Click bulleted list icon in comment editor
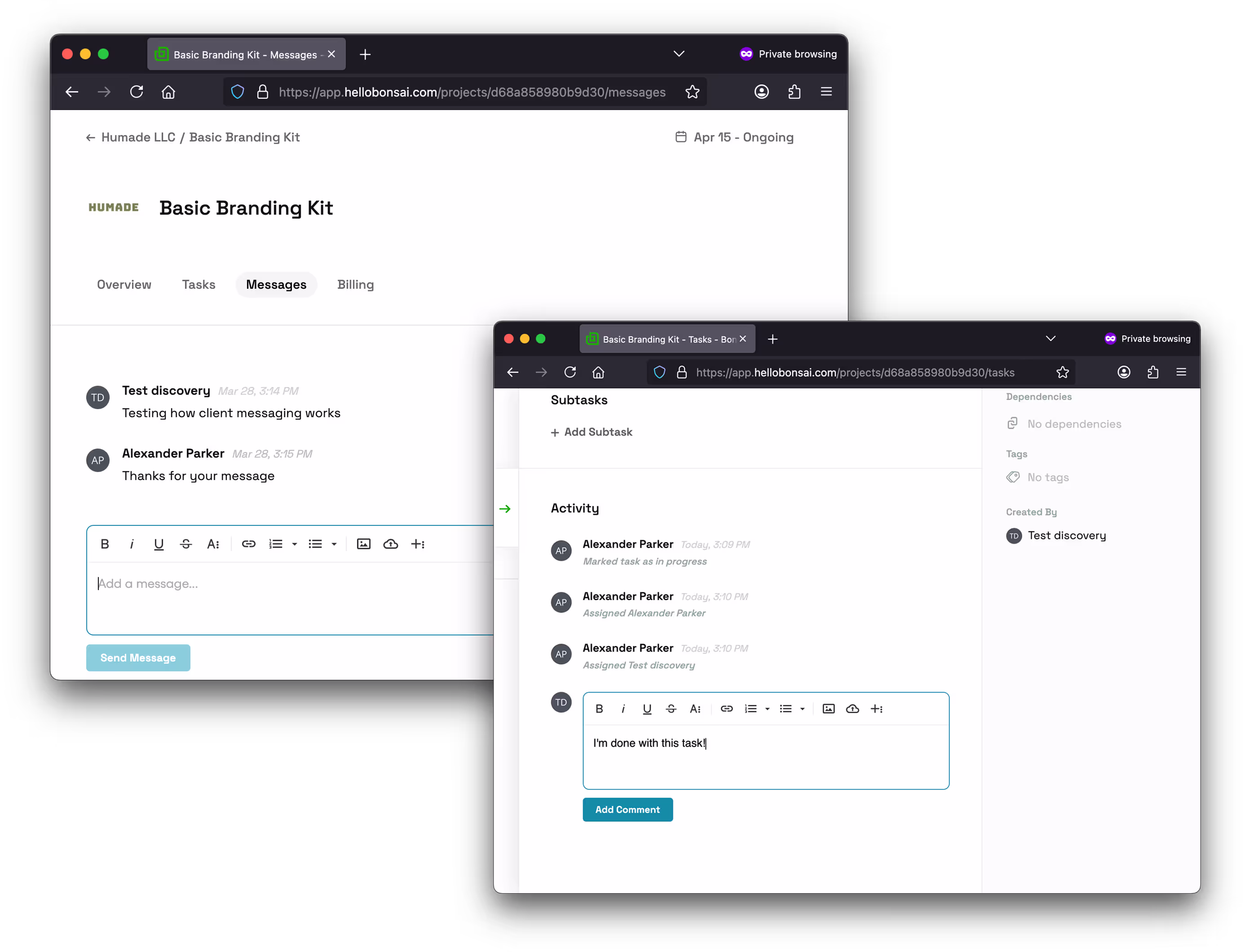The image size is (1245, 952). click(786, 709)
